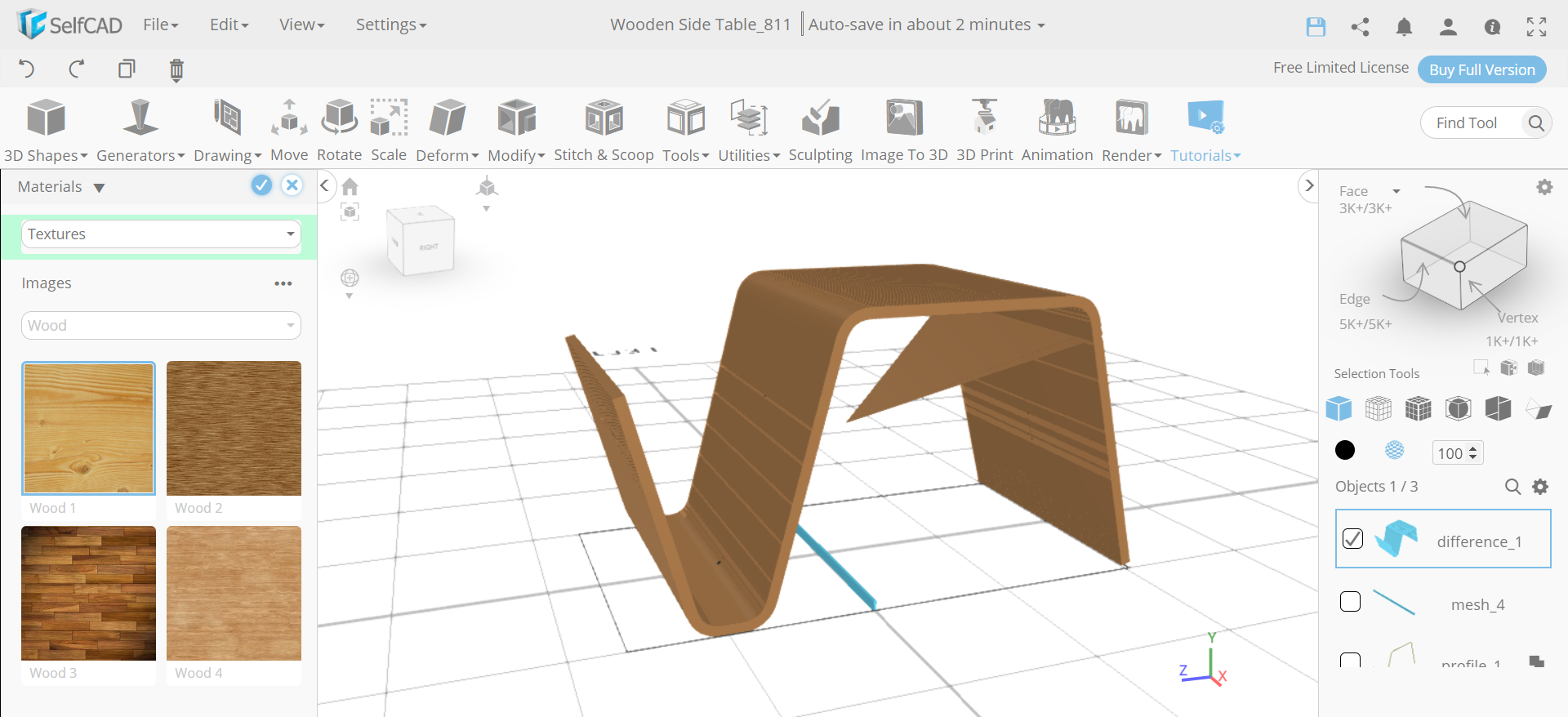The height and width of the screenshot is (717, 1568).
Task: Select the Move tool
Action: (x=289, y=131)
